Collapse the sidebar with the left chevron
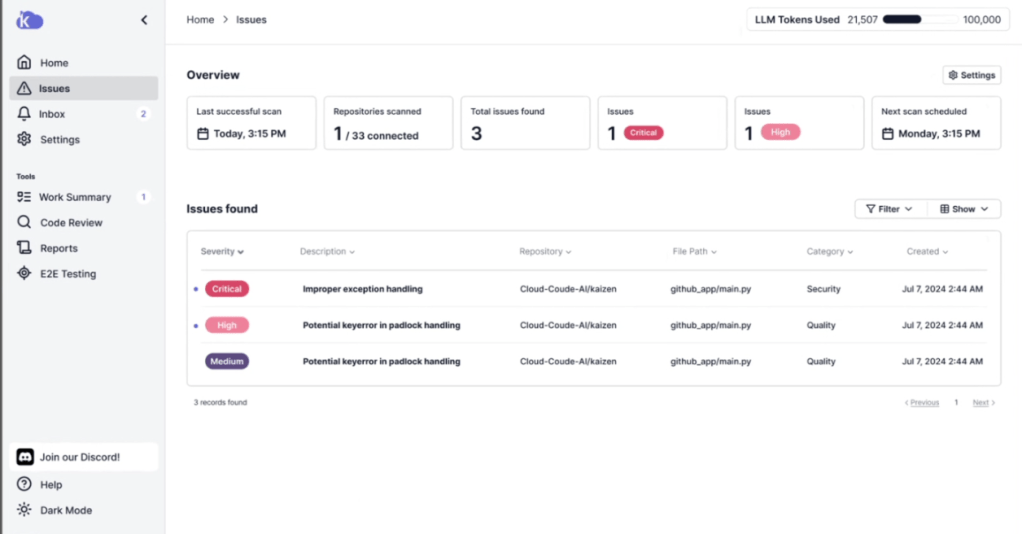The image size is (1022, 534). pyautogui.click(x=144, y=20)
